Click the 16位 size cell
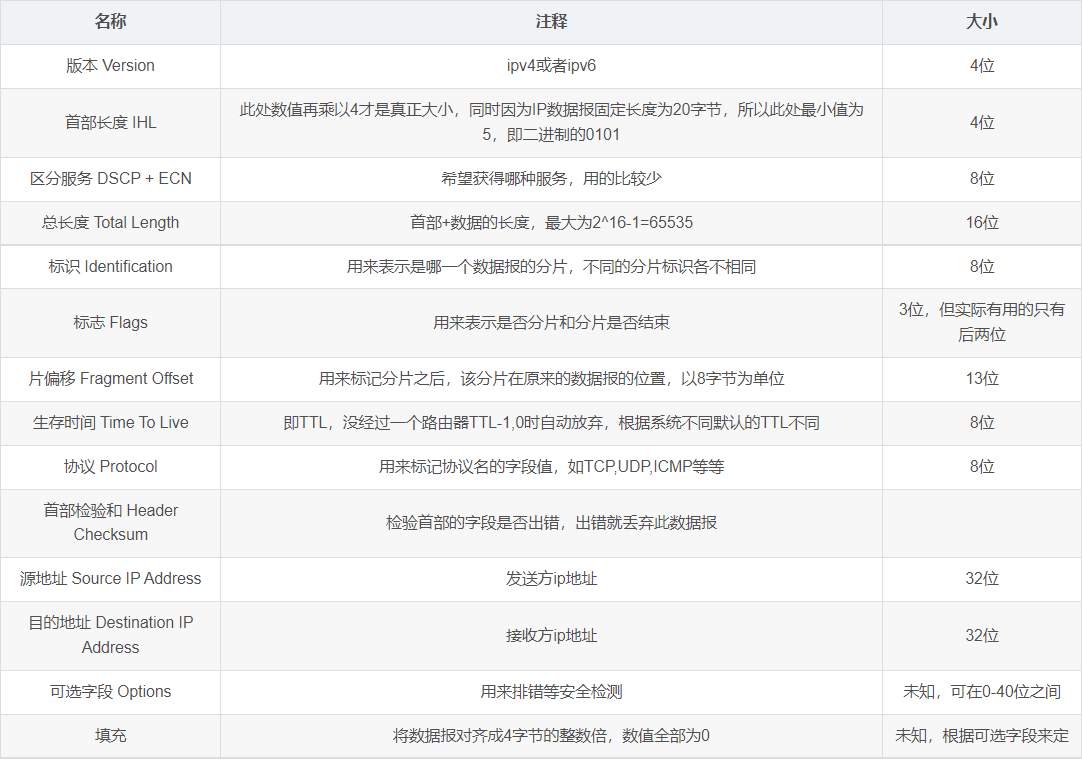The width and height of the screenshot is (1082, 759). (x=981, y=223)
